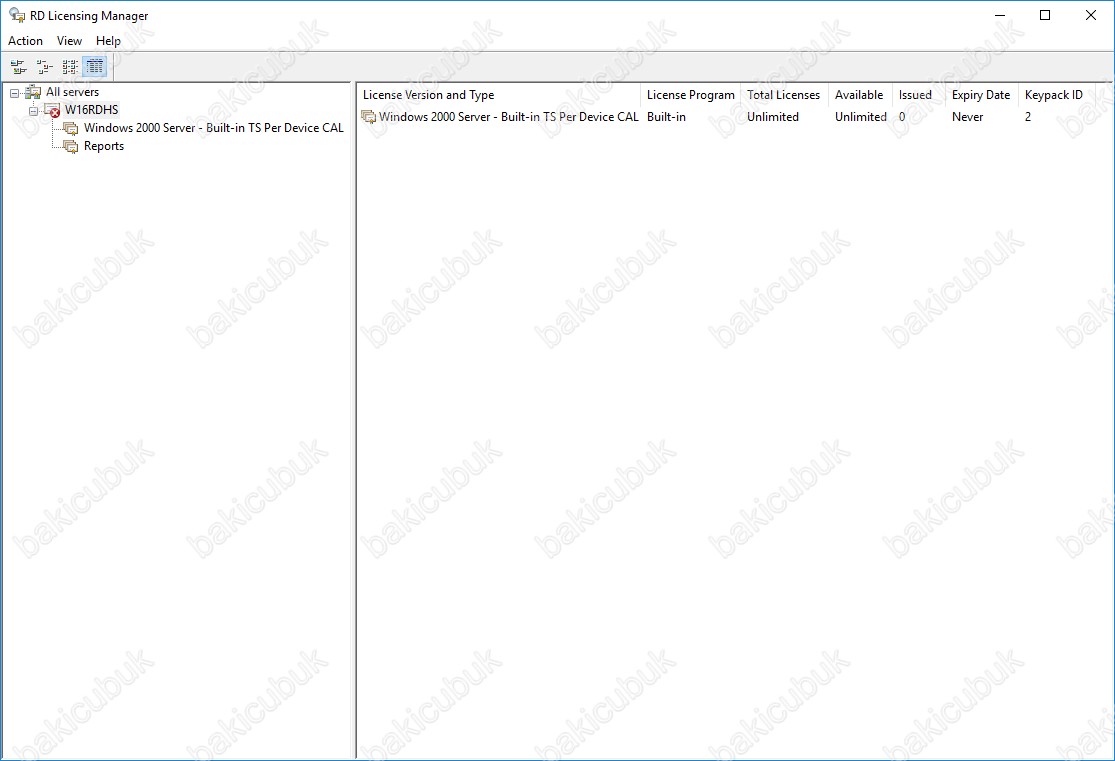Sort by License Version and Type column
The image size is (1115, 761).
[498, 95]
